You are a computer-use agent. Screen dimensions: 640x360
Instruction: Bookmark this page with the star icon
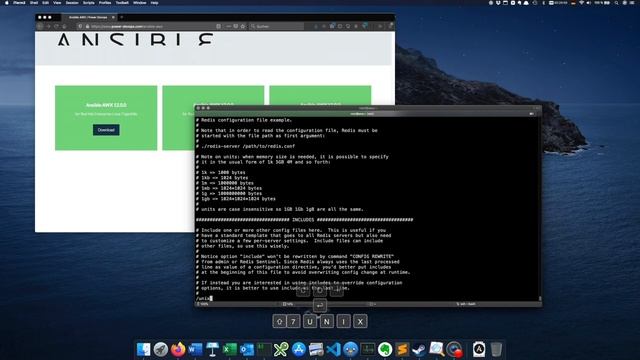pos(243,26)
